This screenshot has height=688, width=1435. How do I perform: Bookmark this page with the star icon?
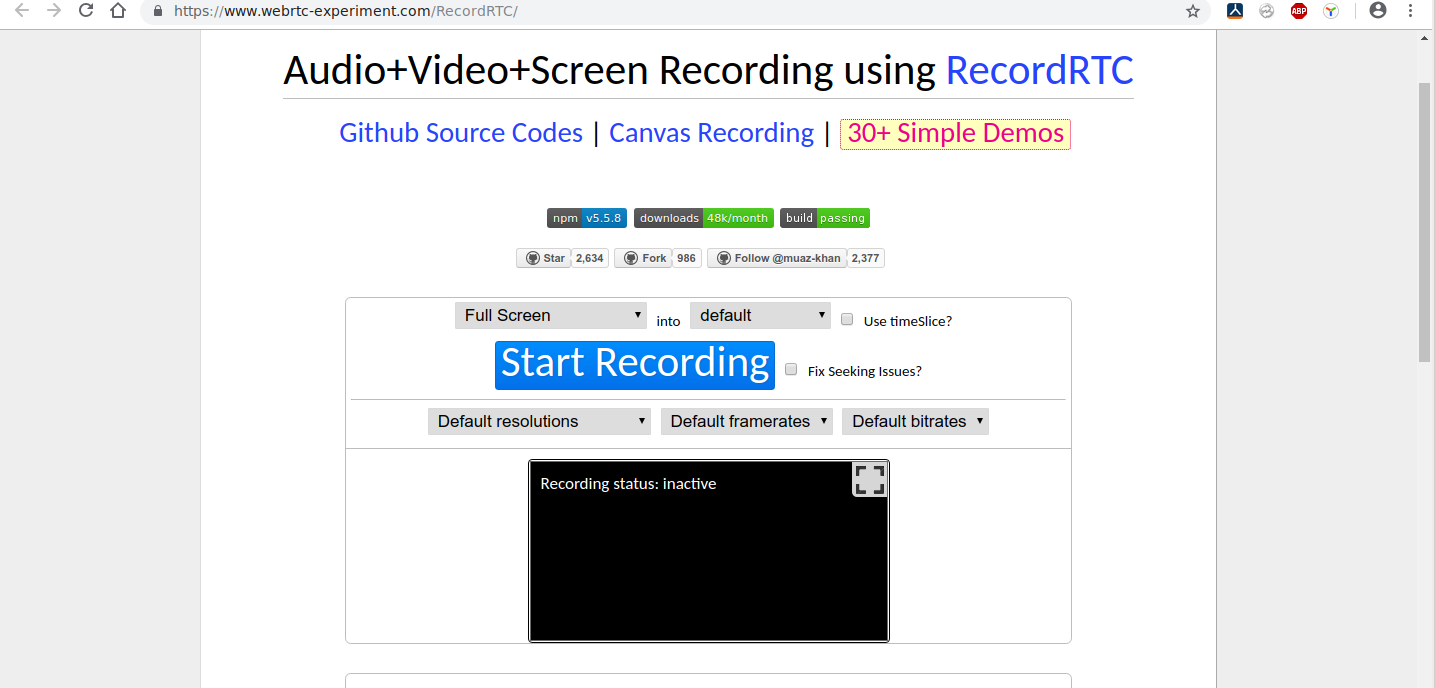[x=1192, y=11]
